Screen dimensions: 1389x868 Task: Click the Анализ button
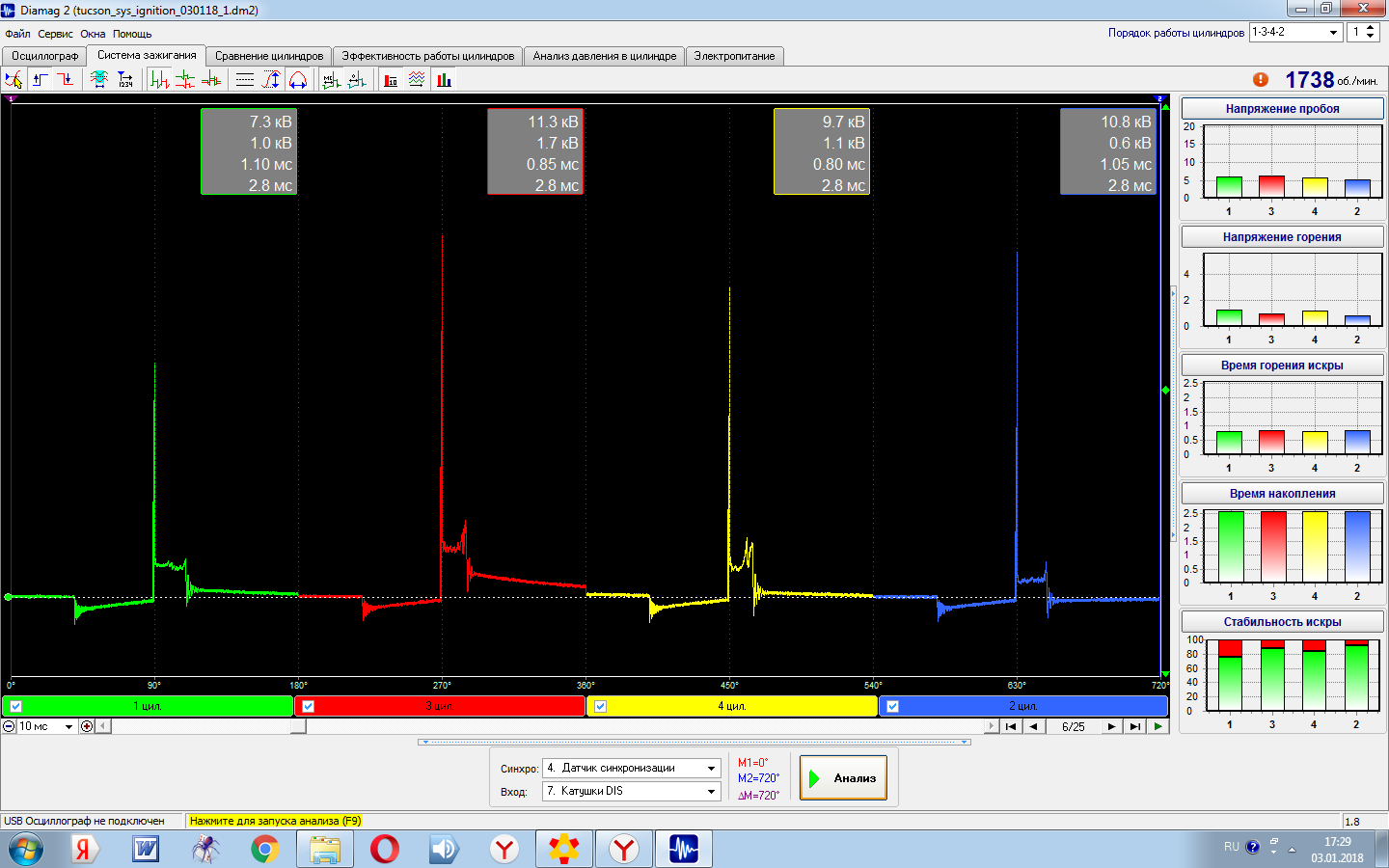coord(843,778)
